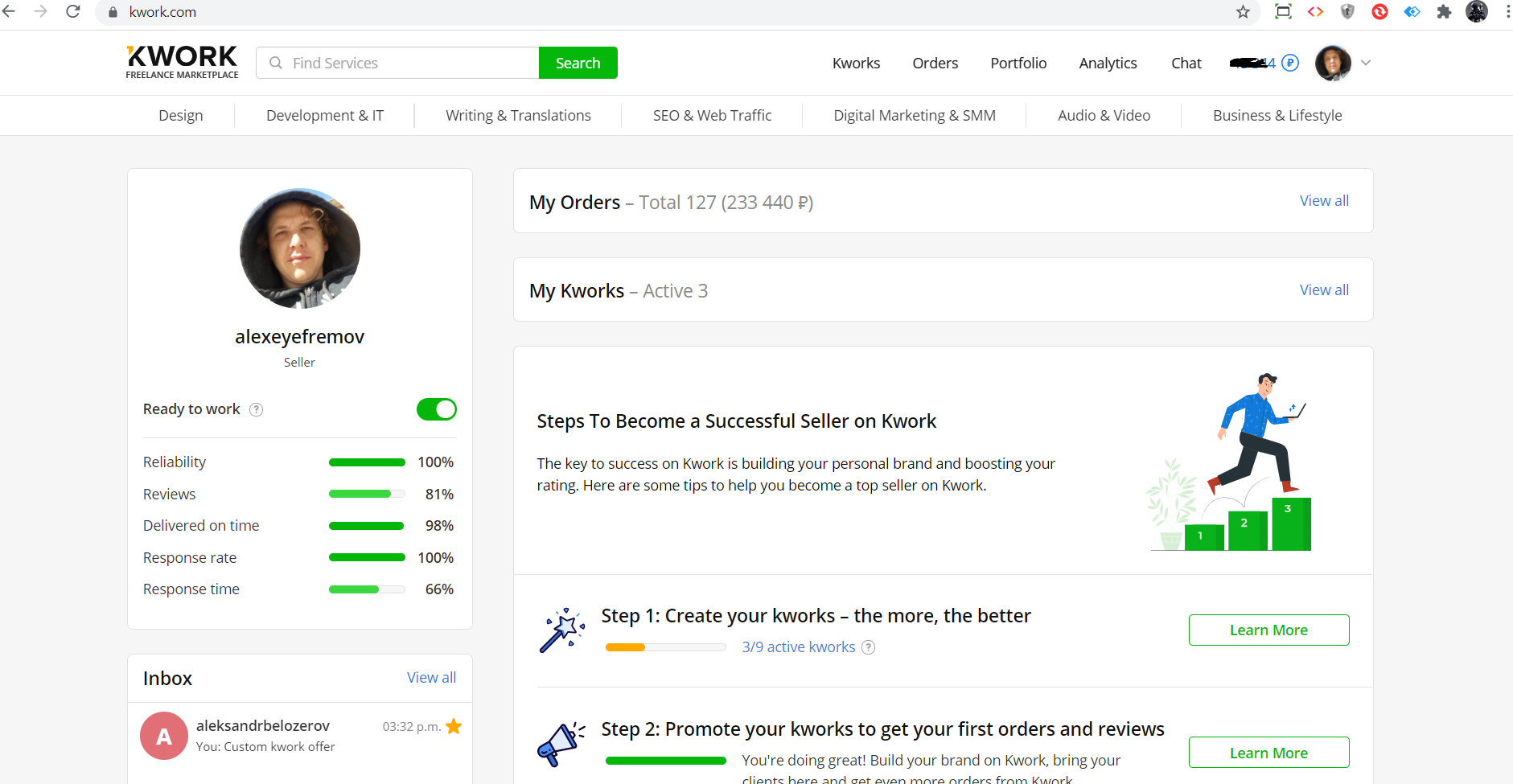Image resolution: width=1513 pixels, height=784 pixels.
Task: Click the orange Step 1 progress bar
Action: point(665,647)
